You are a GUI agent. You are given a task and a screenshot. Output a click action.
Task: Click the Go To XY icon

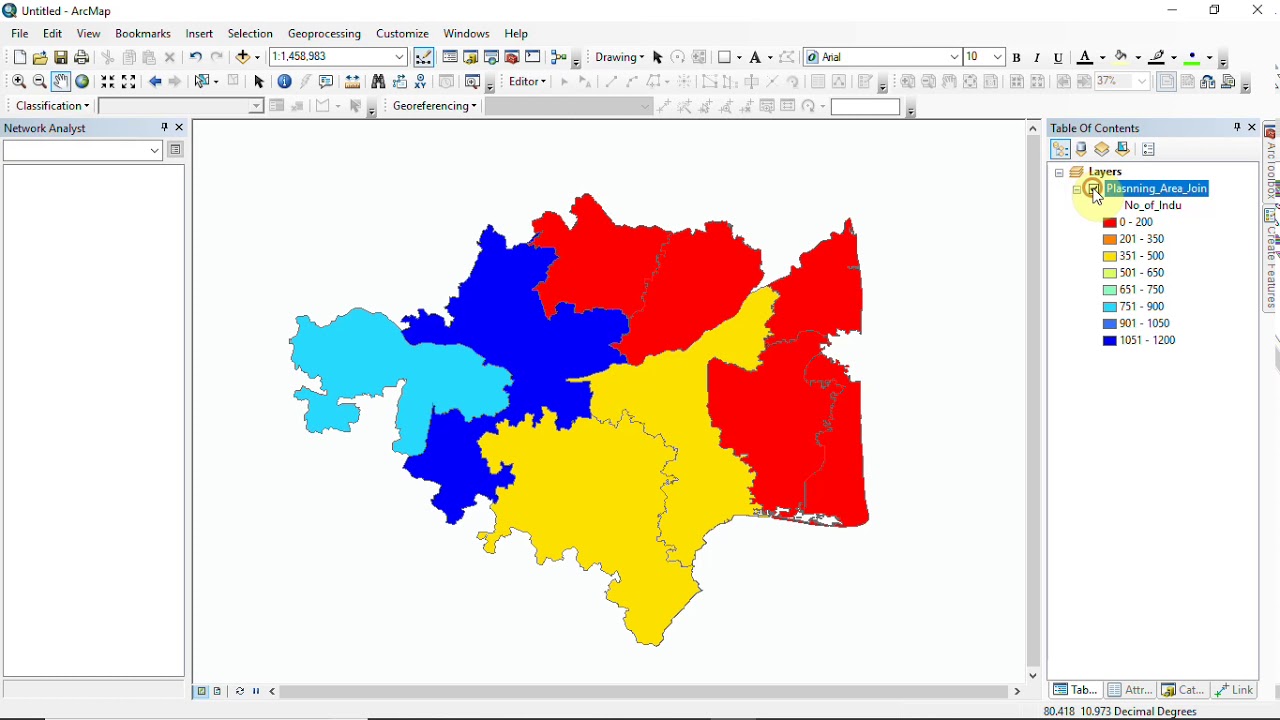pyautogui.click(x=421, y=82)
